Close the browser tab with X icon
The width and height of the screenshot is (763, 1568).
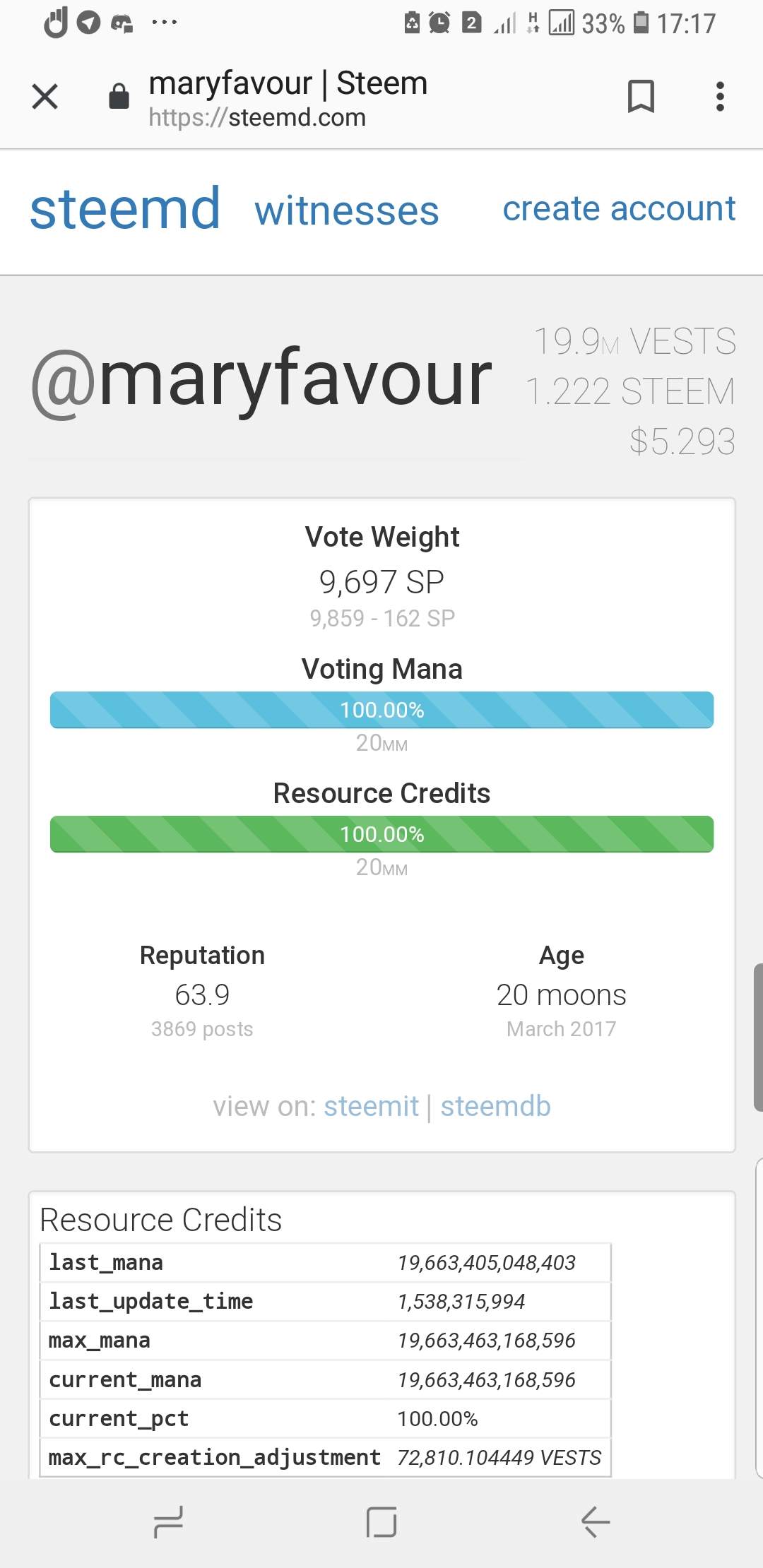coord(45,97)
